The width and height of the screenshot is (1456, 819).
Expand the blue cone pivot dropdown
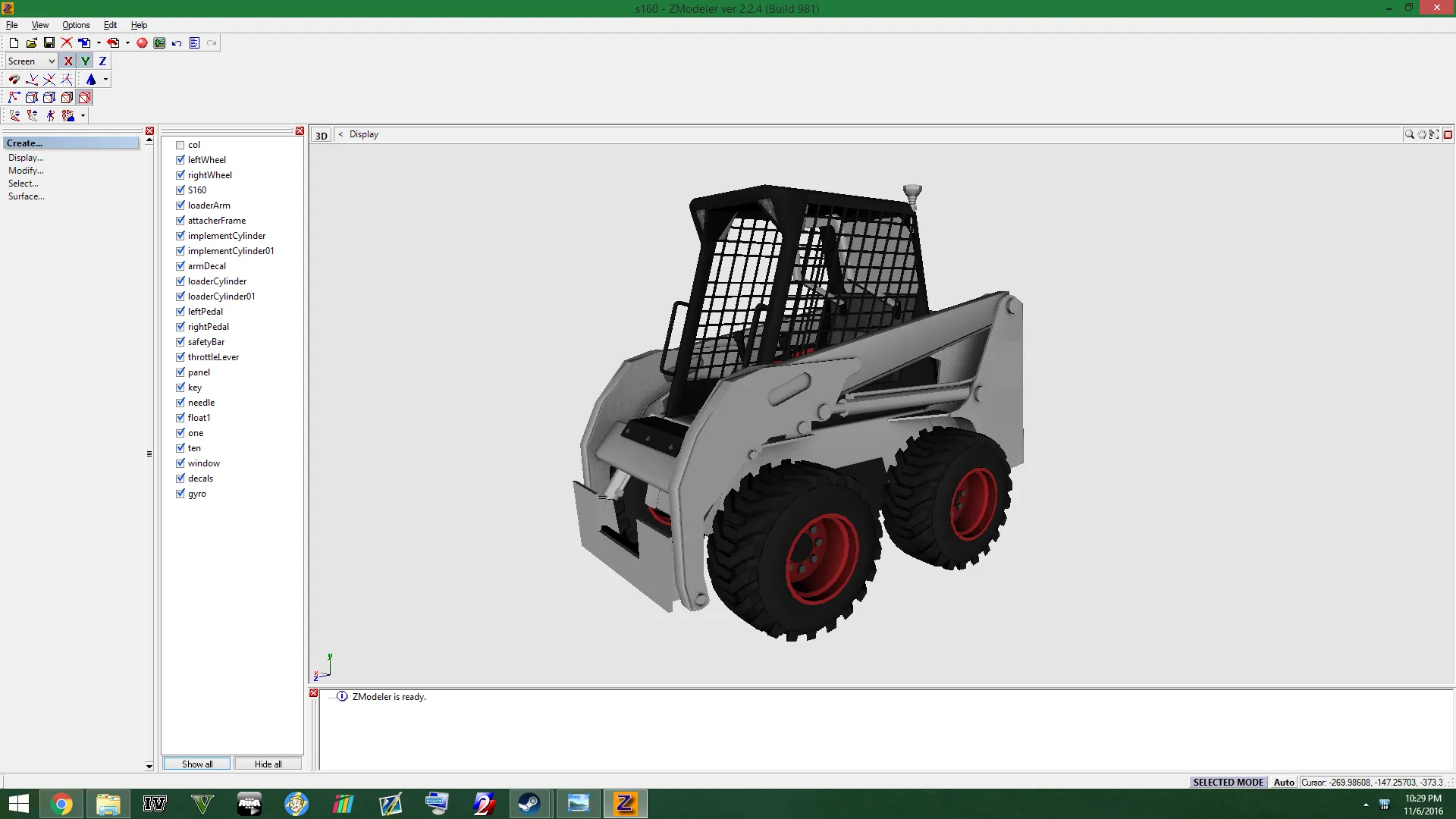coord(105,80)
